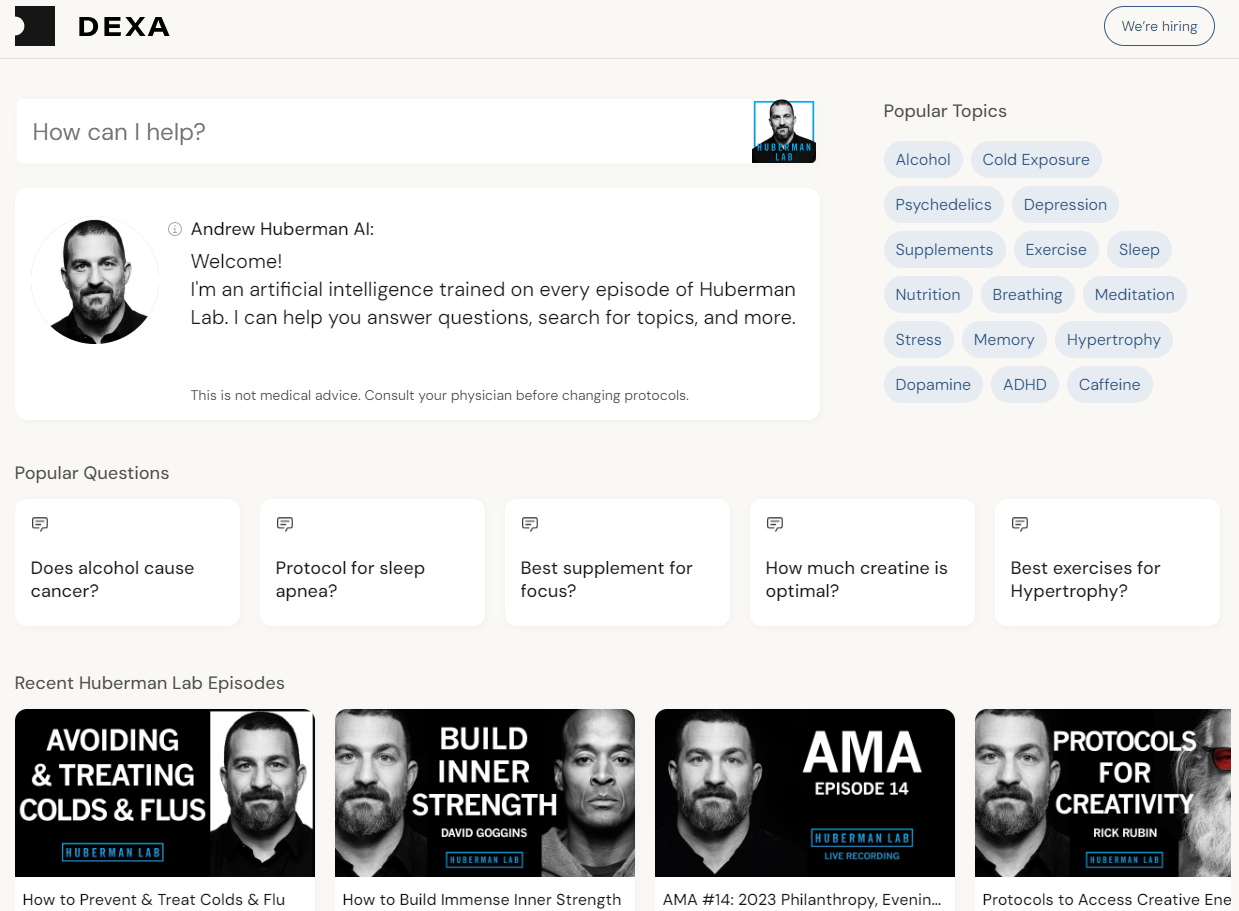Click the 'AMA #14: 2023 Philanthropy' episode title
This screenshot has height=911, width=1239.
[802, 900]
